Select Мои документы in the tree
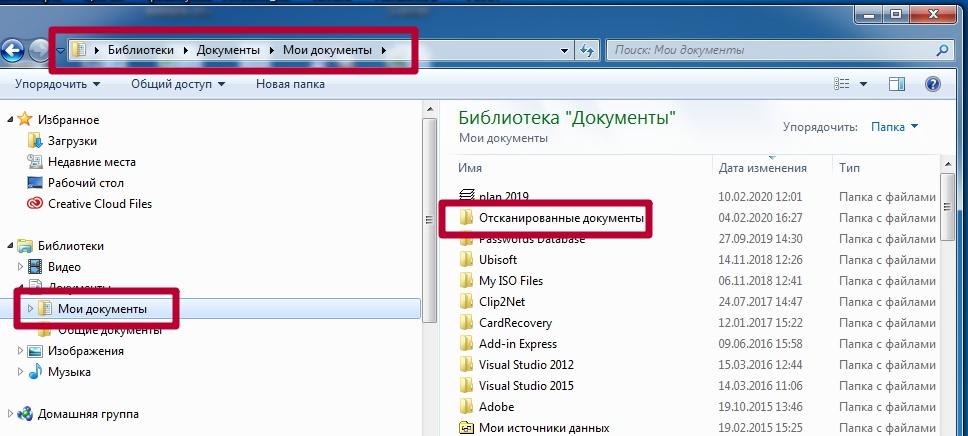The height and width of the screenshot is (436, 968). (x=102, y=309)
